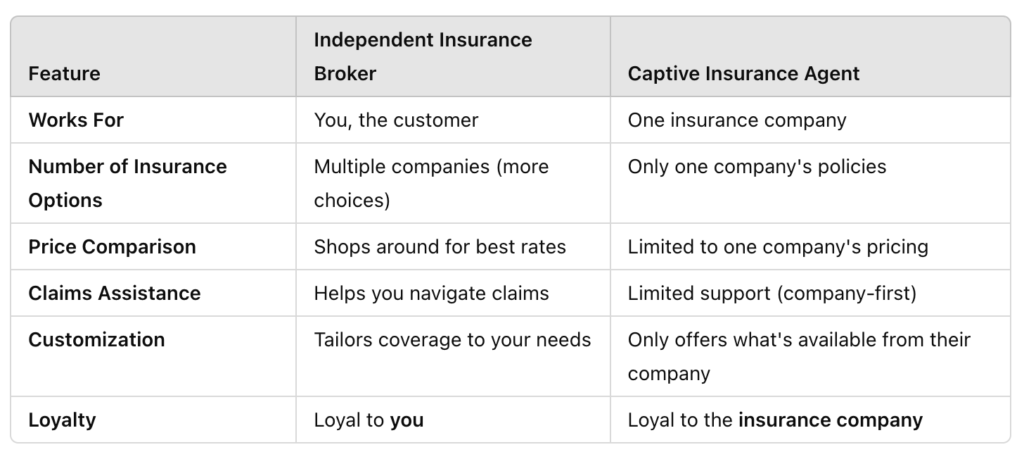Click "Tailors coverage to your needs" cell
Screen dimensions: 1024x459
tap(452, 340)
